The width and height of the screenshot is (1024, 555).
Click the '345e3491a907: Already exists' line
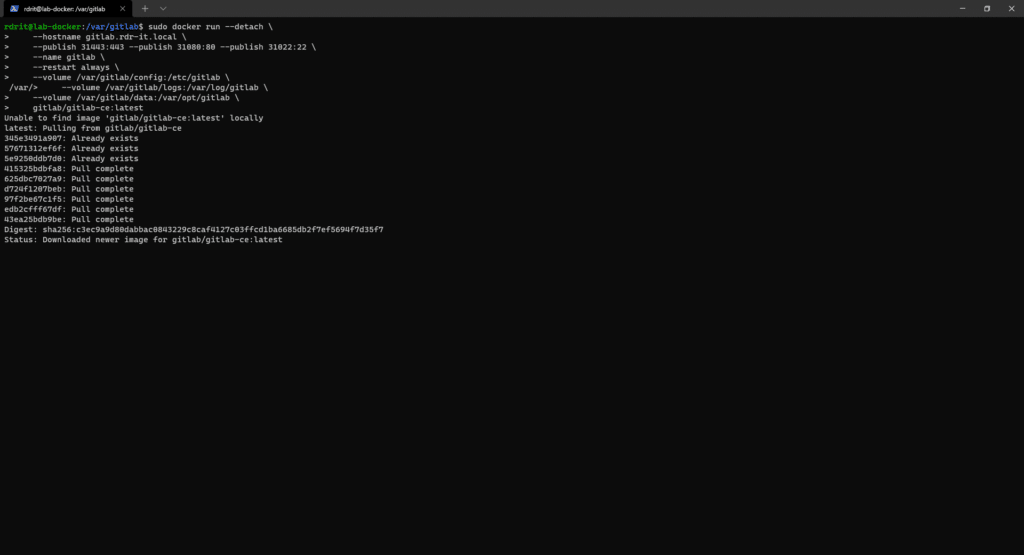pos(71,138)
